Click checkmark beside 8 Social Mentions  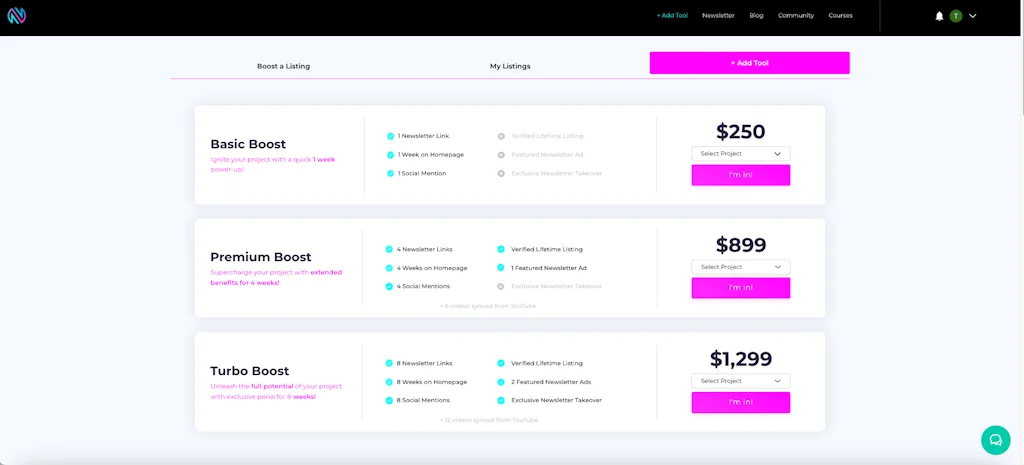(x=389, y=400)
